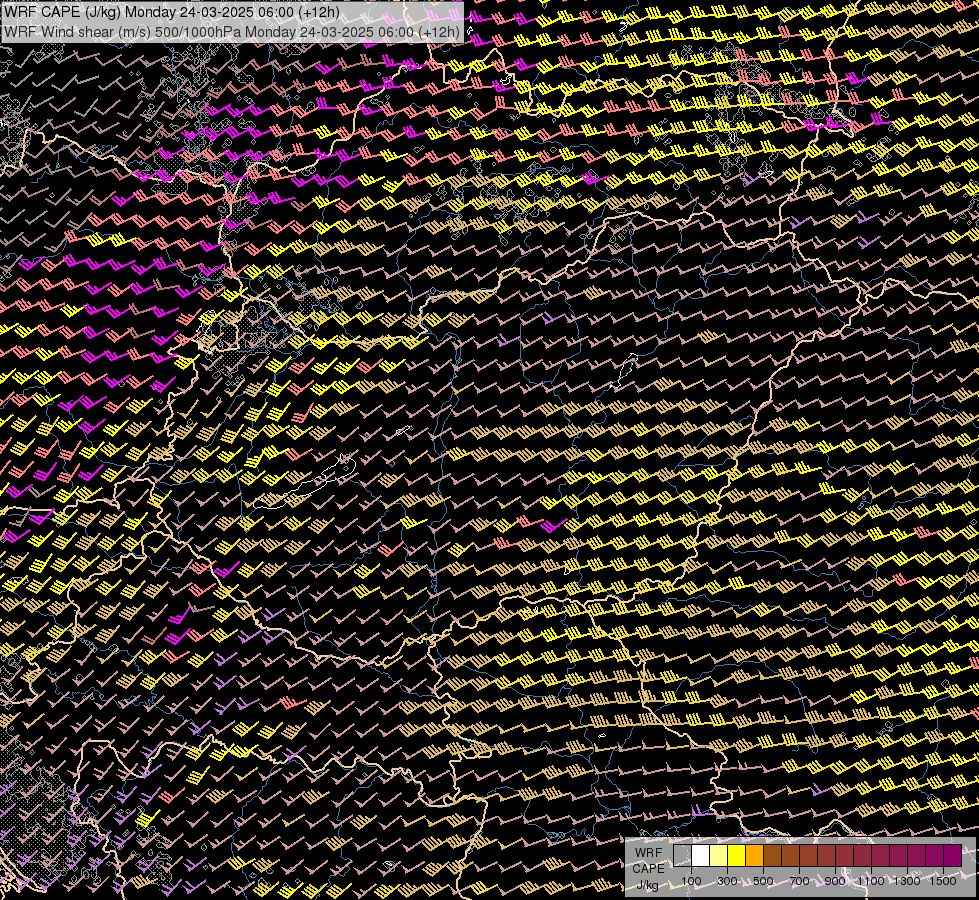Click the '1300' legend value
979x900 pixels.
click(907, 881)
